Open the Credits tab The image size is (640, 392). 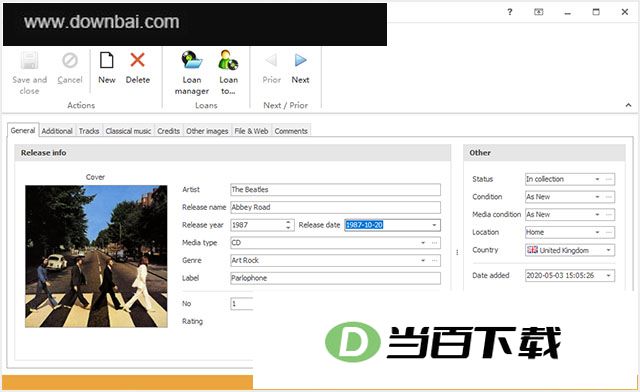(x=169, y=131)
